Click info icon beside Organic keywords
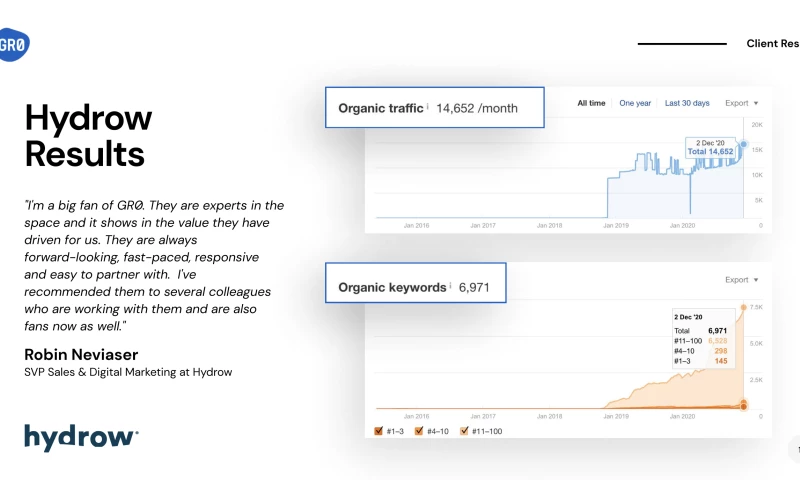This screenshot has width=800, height=480. pyautogui.click(x=450, y=286)
